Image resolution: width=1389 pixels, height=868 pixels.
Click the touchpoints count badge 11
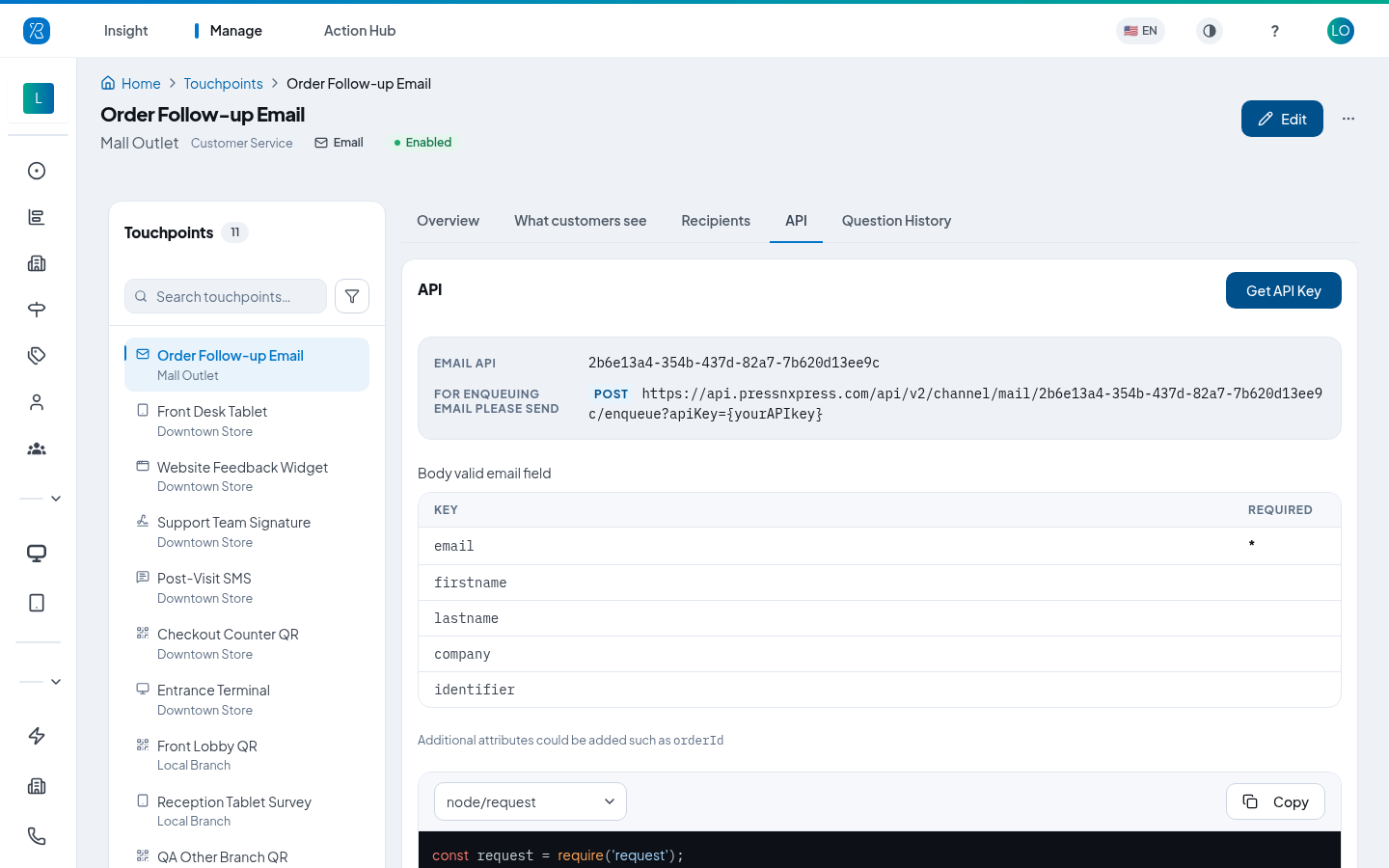[235, 232]
